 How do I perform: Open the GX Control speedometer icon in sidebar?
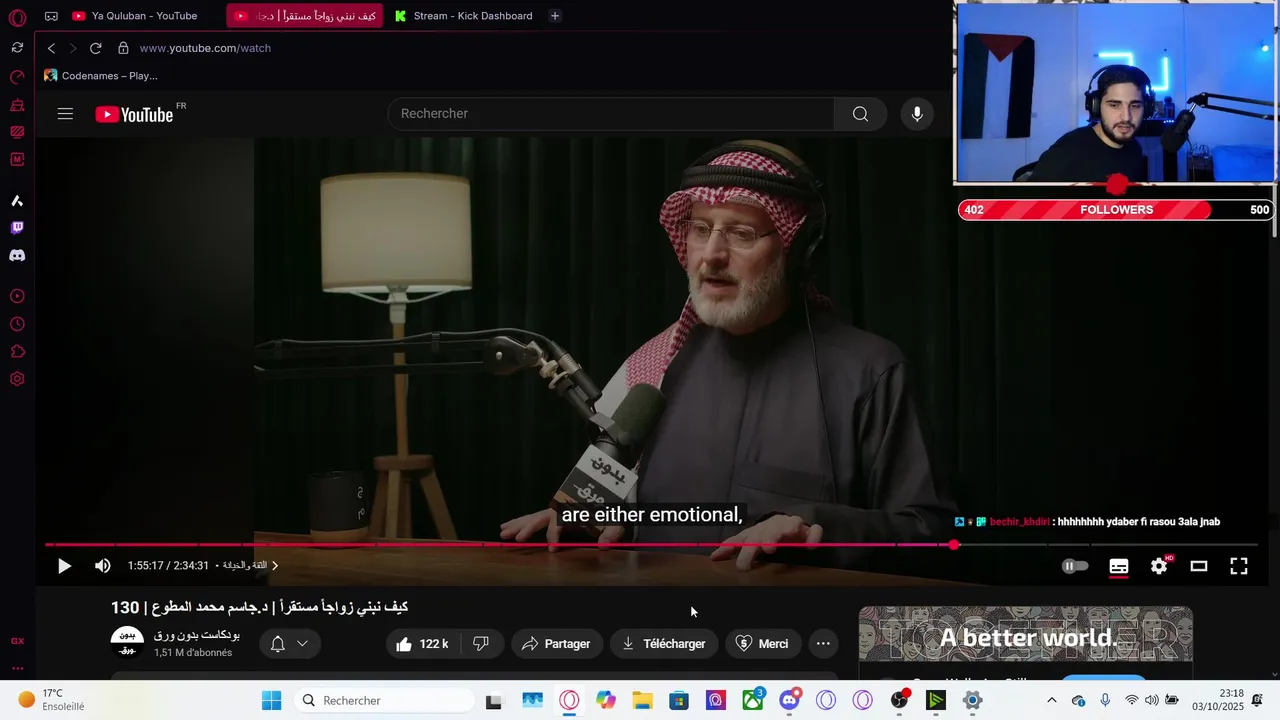pyautogui.click(x=17, y=77)
